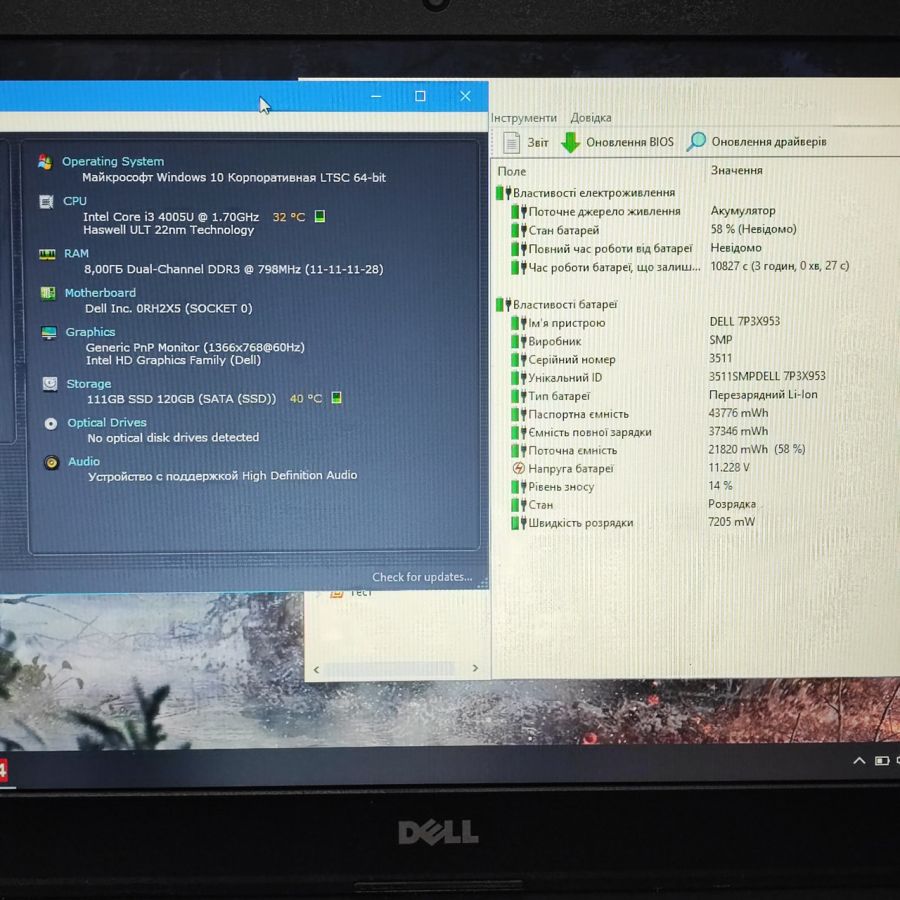Viewport: 900px width, 900px height.
Task: Click the Windows flag Operating System icon
Action: (45, 162)
